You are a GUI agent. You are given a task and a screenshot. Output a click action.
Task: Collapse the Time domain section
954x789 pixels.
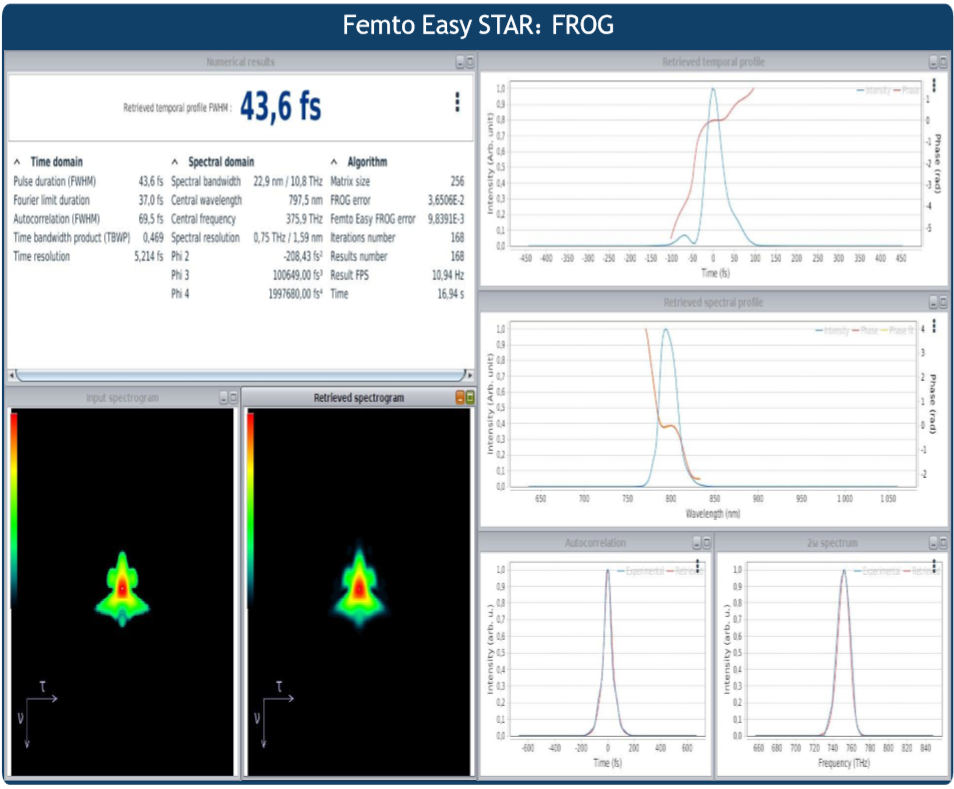click(17, 162)
